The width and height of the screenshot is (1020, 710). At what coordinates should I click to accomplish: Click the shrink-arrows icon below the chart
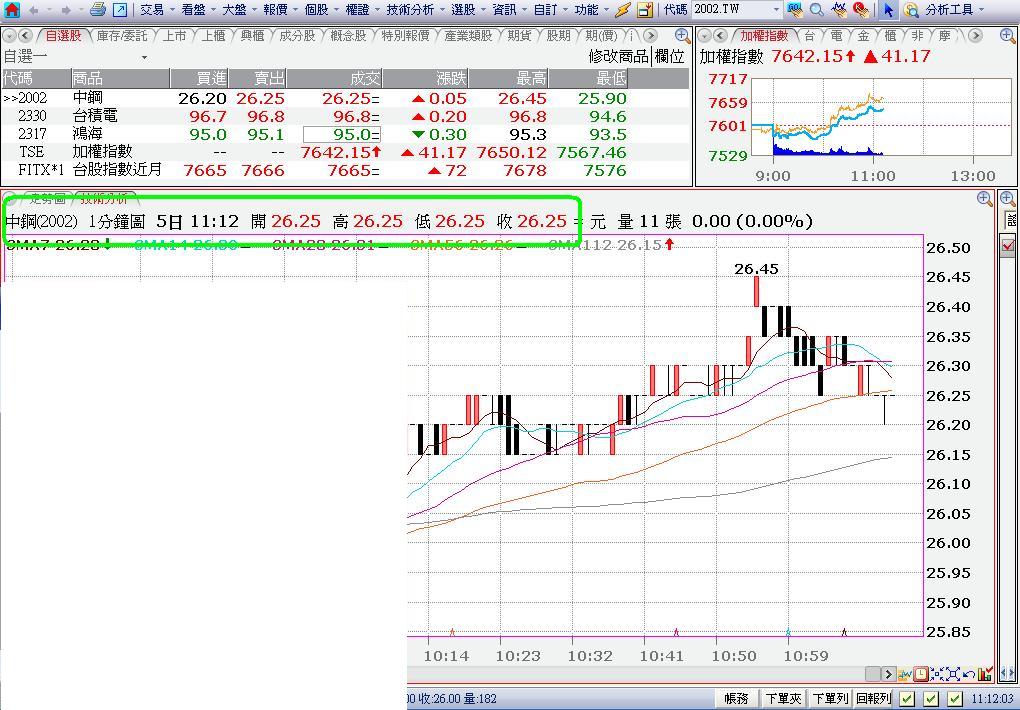[937, 674]
